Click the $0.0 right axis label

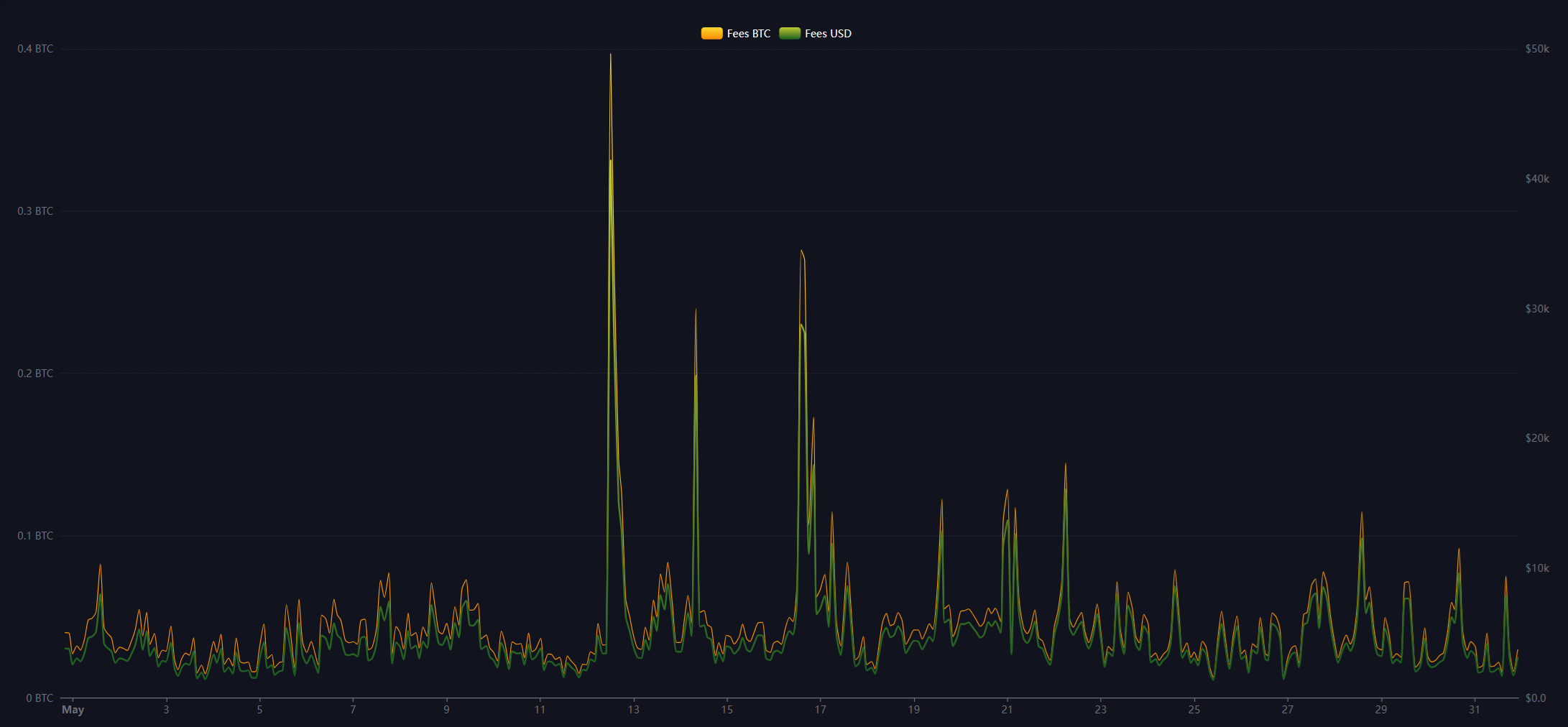click(1535, 698)
